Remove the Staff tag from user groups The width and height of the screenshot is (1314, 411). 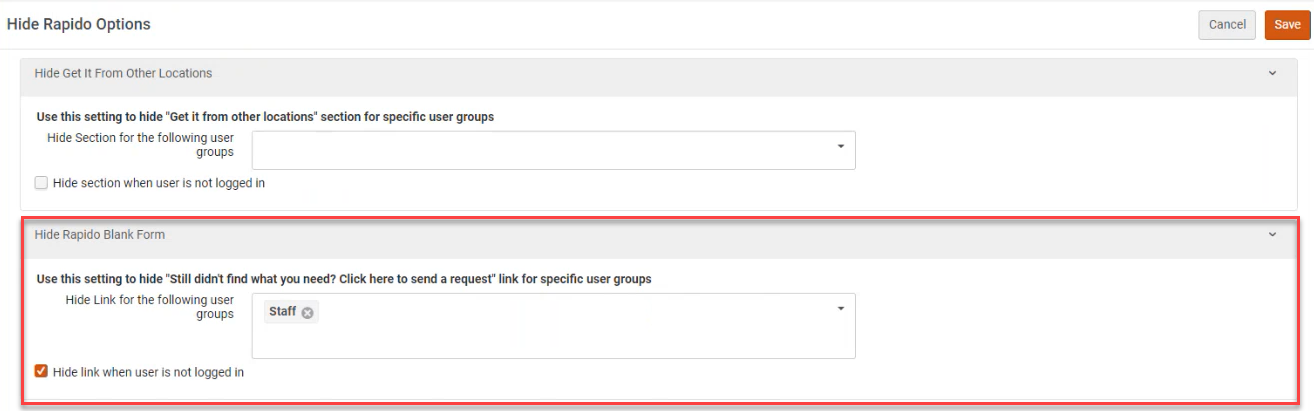[307, 313]
